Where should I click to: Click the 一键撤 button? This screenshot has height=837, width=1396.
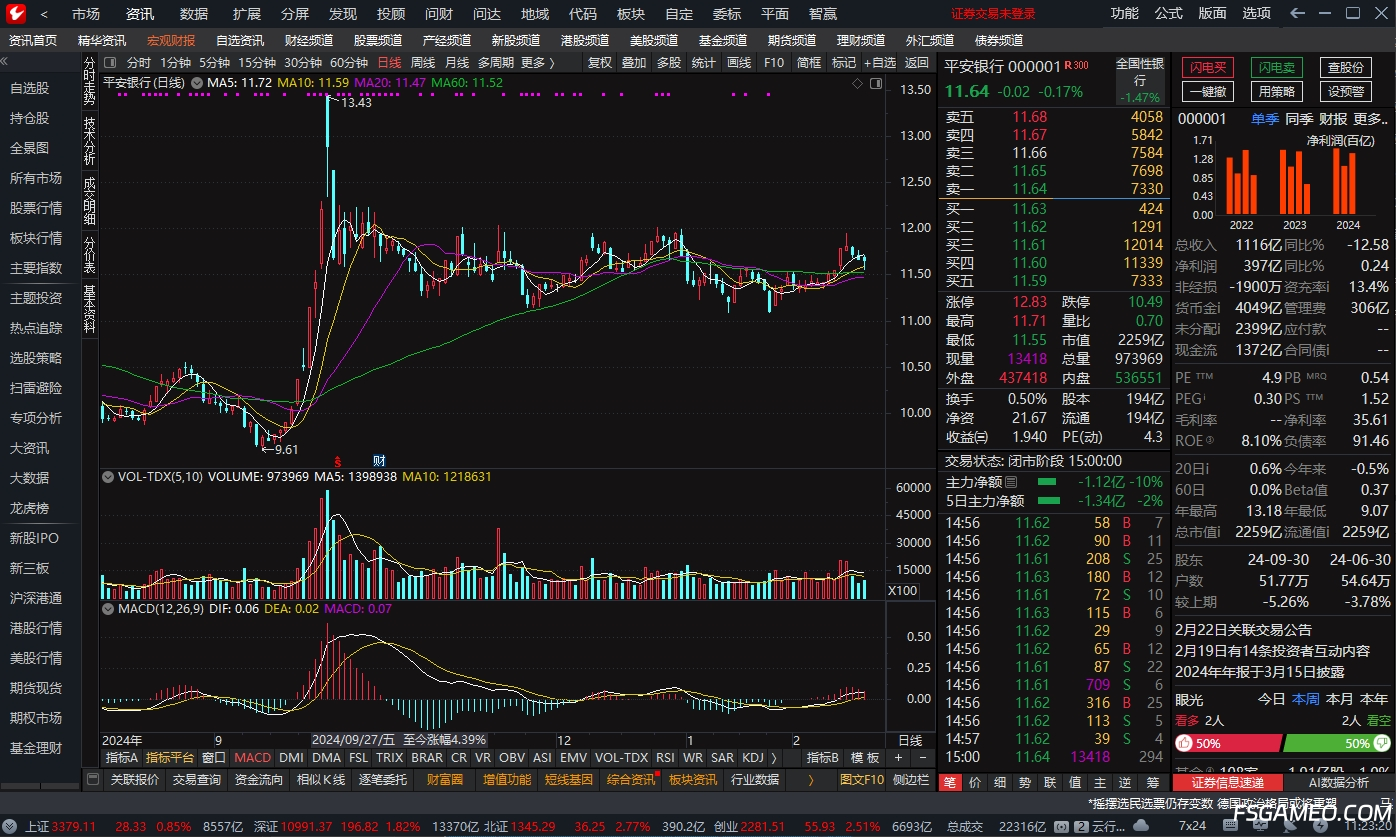[x=1208, y=91]
